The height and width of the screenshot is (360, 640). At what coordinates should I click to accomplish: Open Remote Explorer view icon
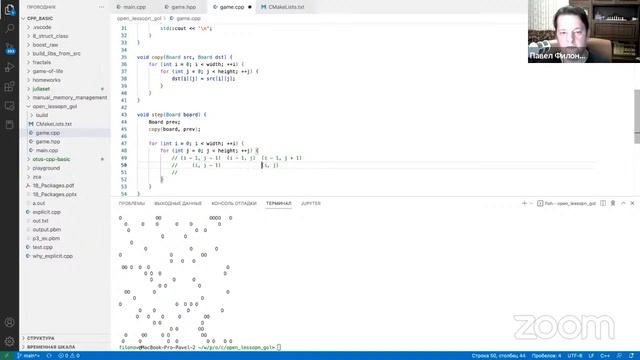pyautogui.click(x=9, y=106)
